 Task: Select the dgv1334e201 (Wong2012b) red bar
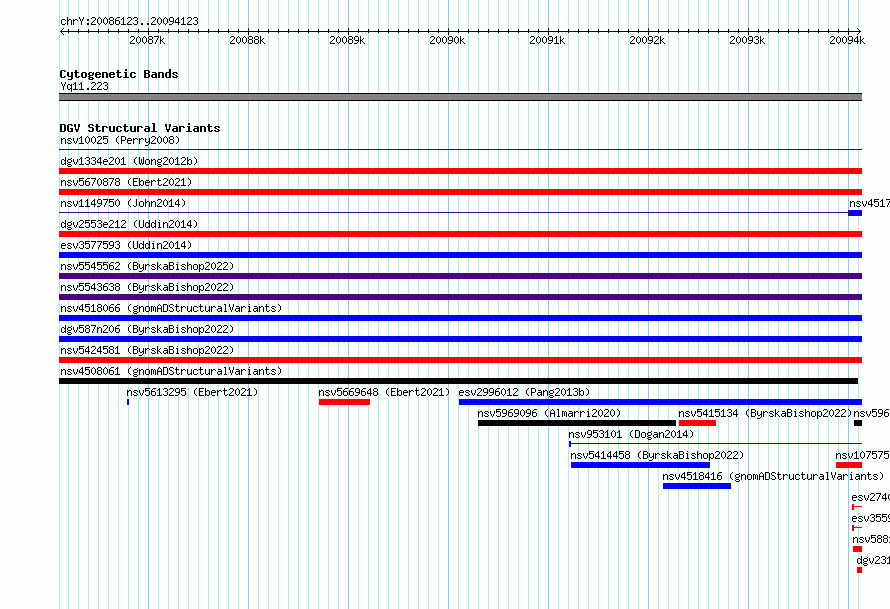point(460,171)
